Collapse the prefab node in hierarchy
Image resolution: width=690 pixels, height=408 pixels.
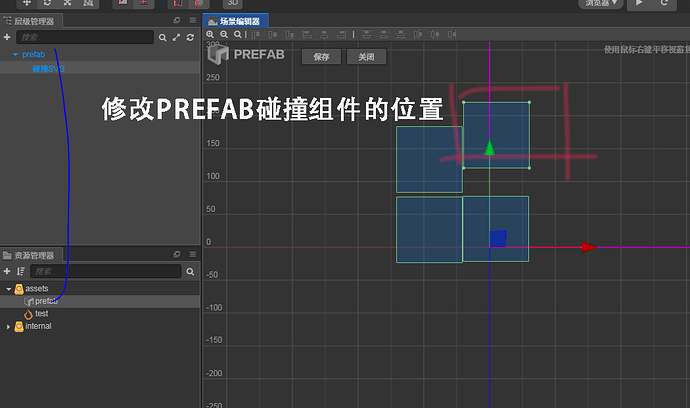(15, 55)
